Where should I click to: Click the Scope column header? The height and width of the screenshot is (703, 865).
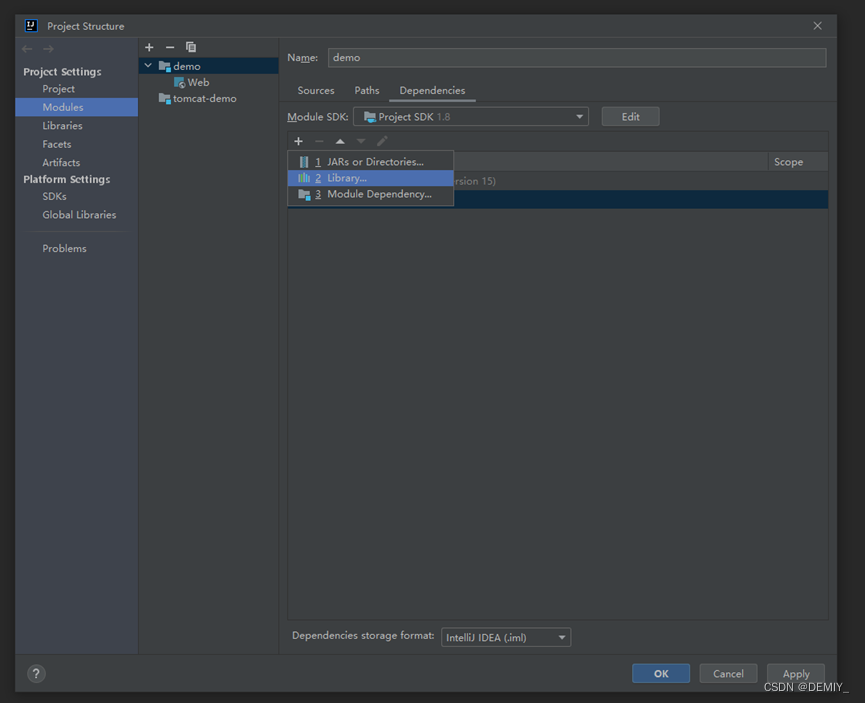click(x=798, y=162)
